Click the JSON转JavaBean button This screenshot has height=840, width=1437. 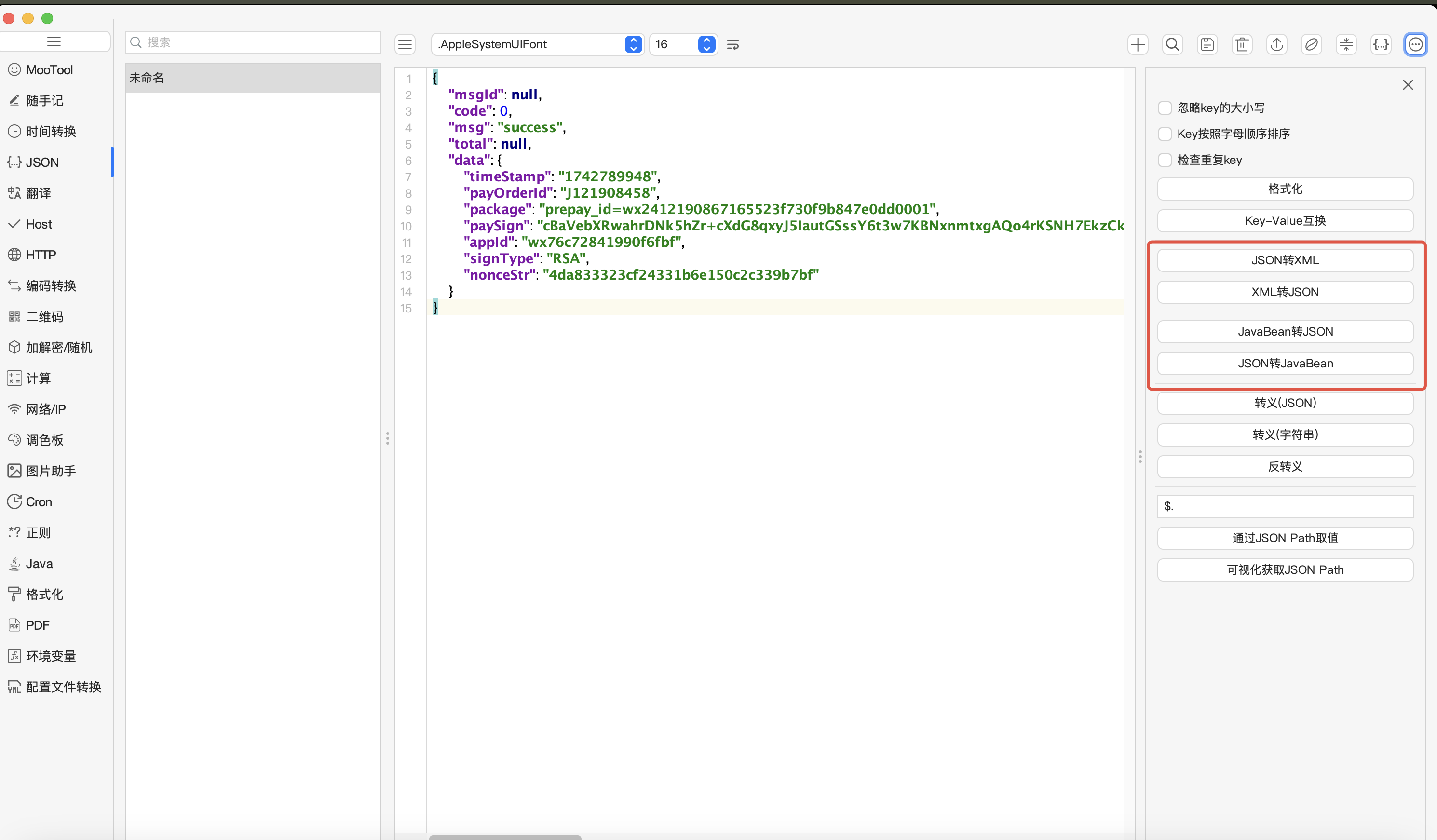pyautogui.click(x=1285, y=363)
